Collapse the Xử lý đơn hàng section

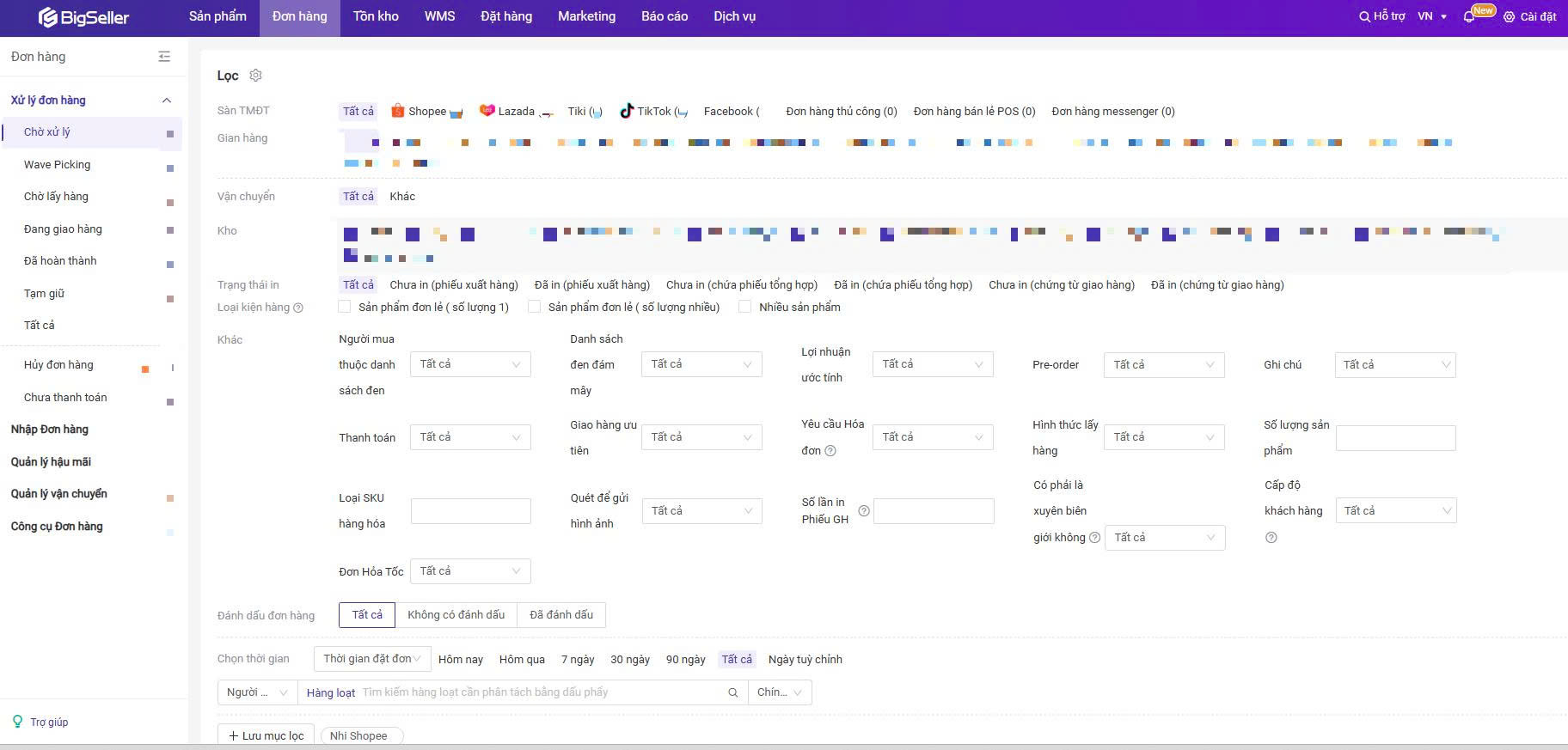pos(166,101)
